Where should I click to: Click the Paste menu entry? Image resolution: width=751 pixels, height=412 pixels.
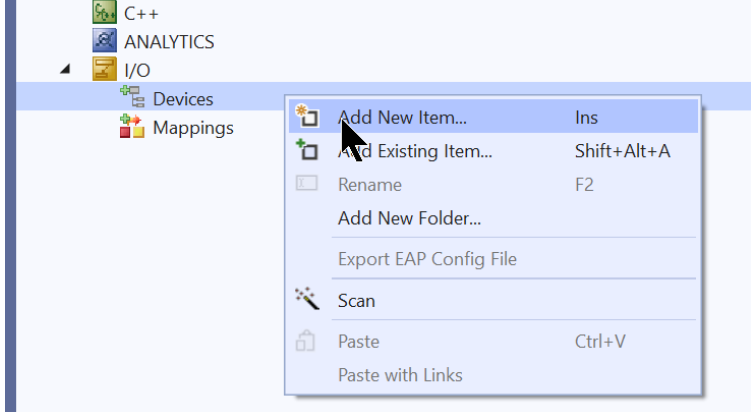click(493, 342)
